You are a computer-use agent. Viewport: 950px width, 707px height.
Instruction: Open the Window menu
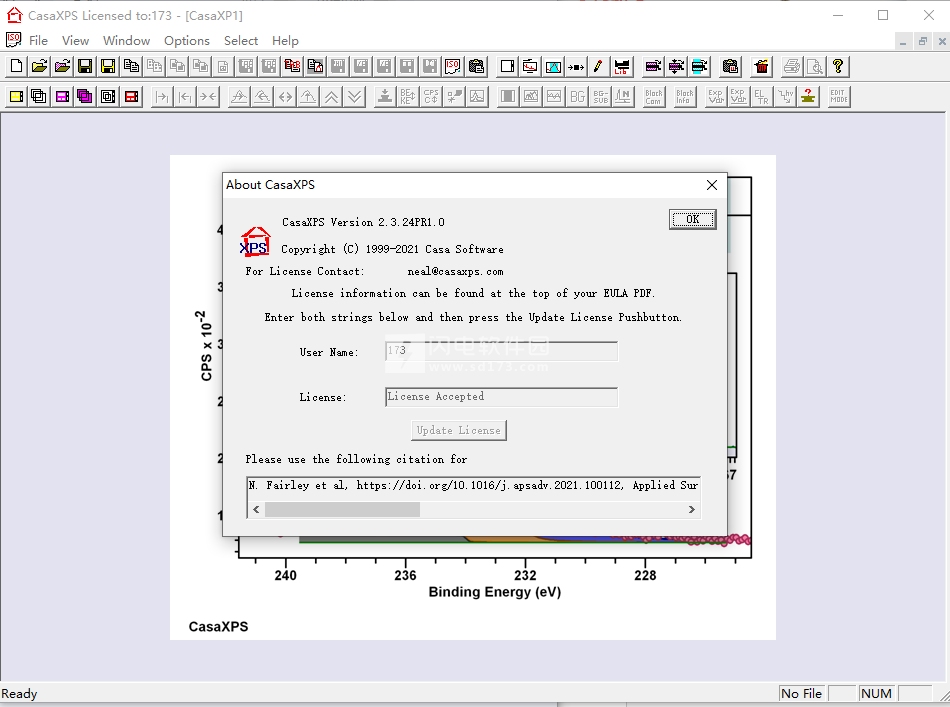(x=127, y=41)
